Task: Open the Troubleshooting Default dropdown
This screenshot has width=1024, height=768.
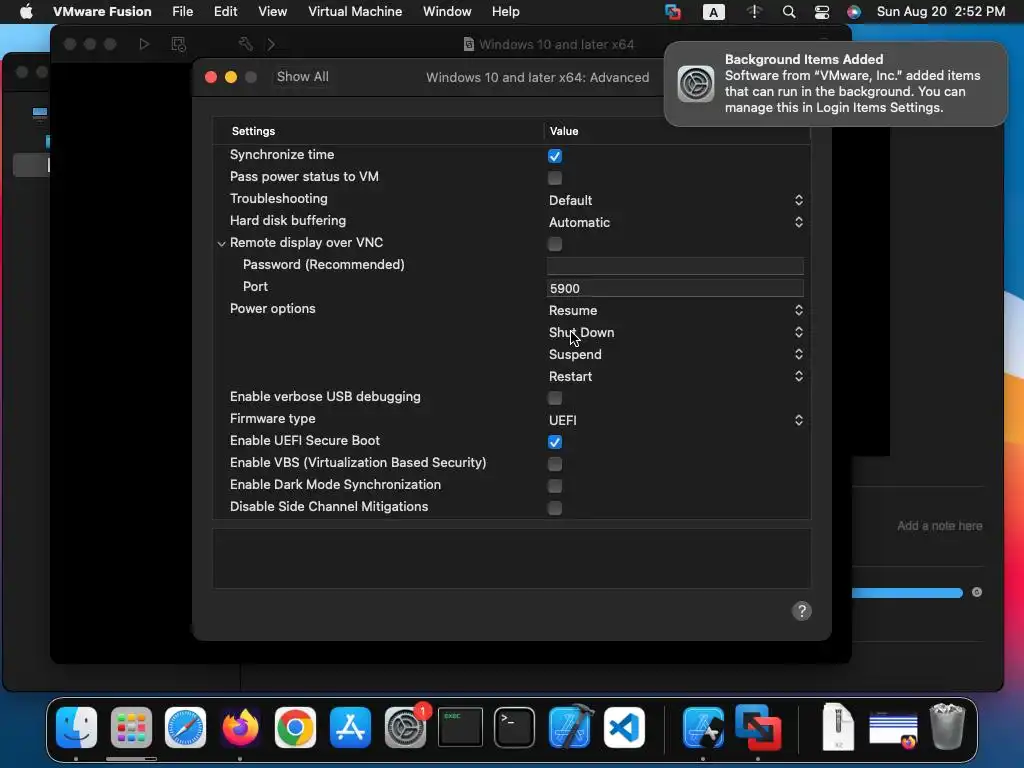Action: [x=675, y=200]
